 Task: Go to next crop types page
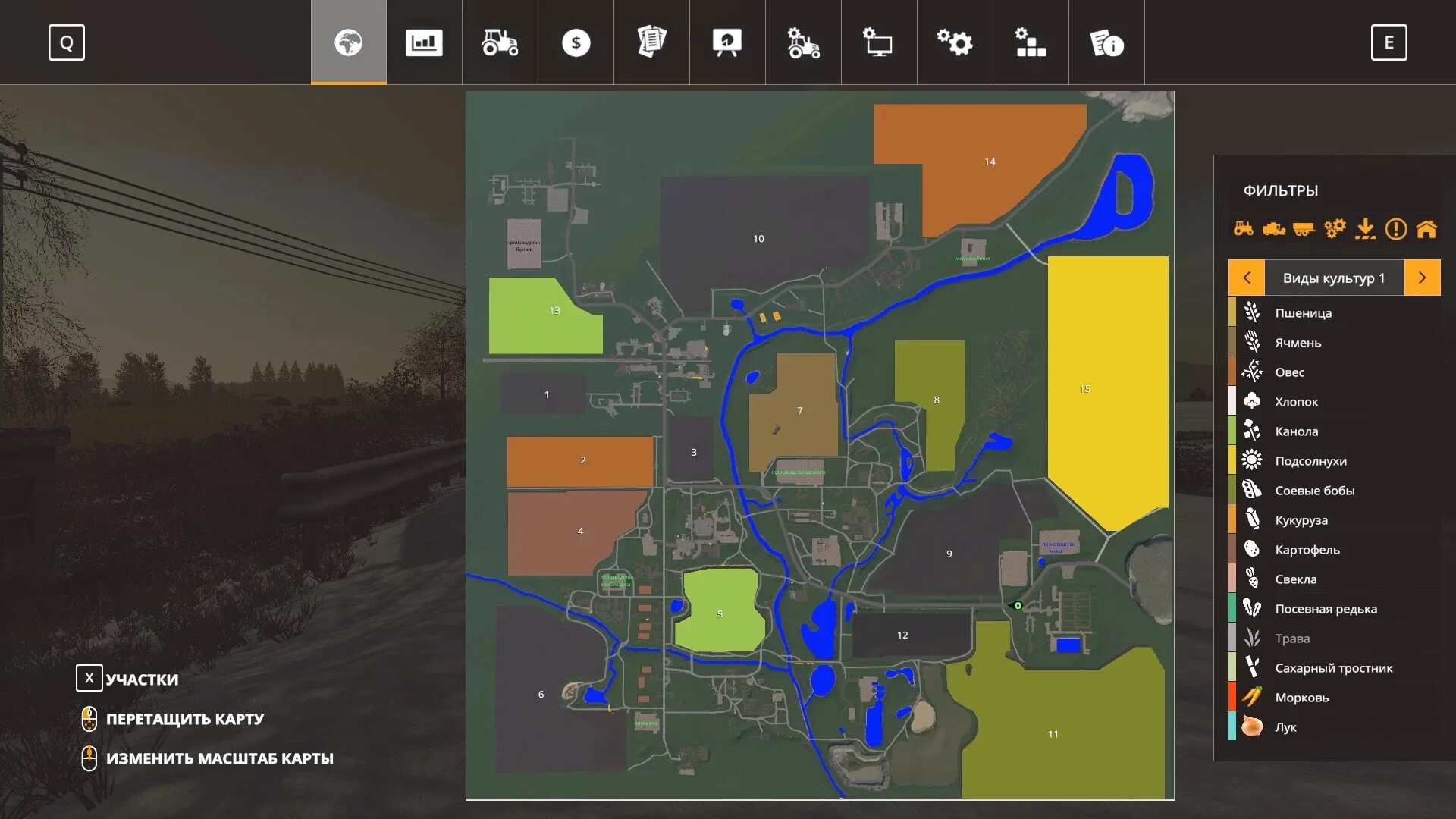click(x=1422, y=278)
